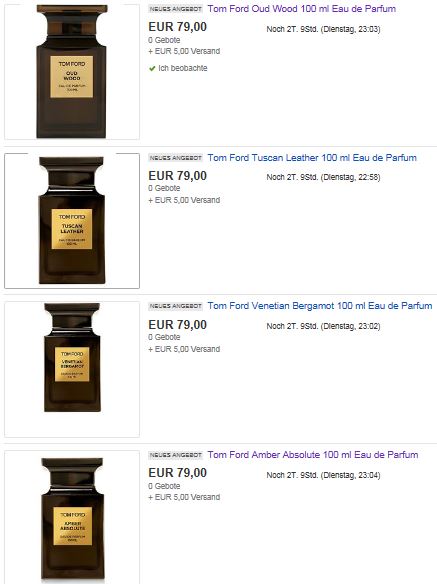437x584 pixels.
Task: Click the Amber Absolute bottle thumbnail
Action: (x=72, y=517)
